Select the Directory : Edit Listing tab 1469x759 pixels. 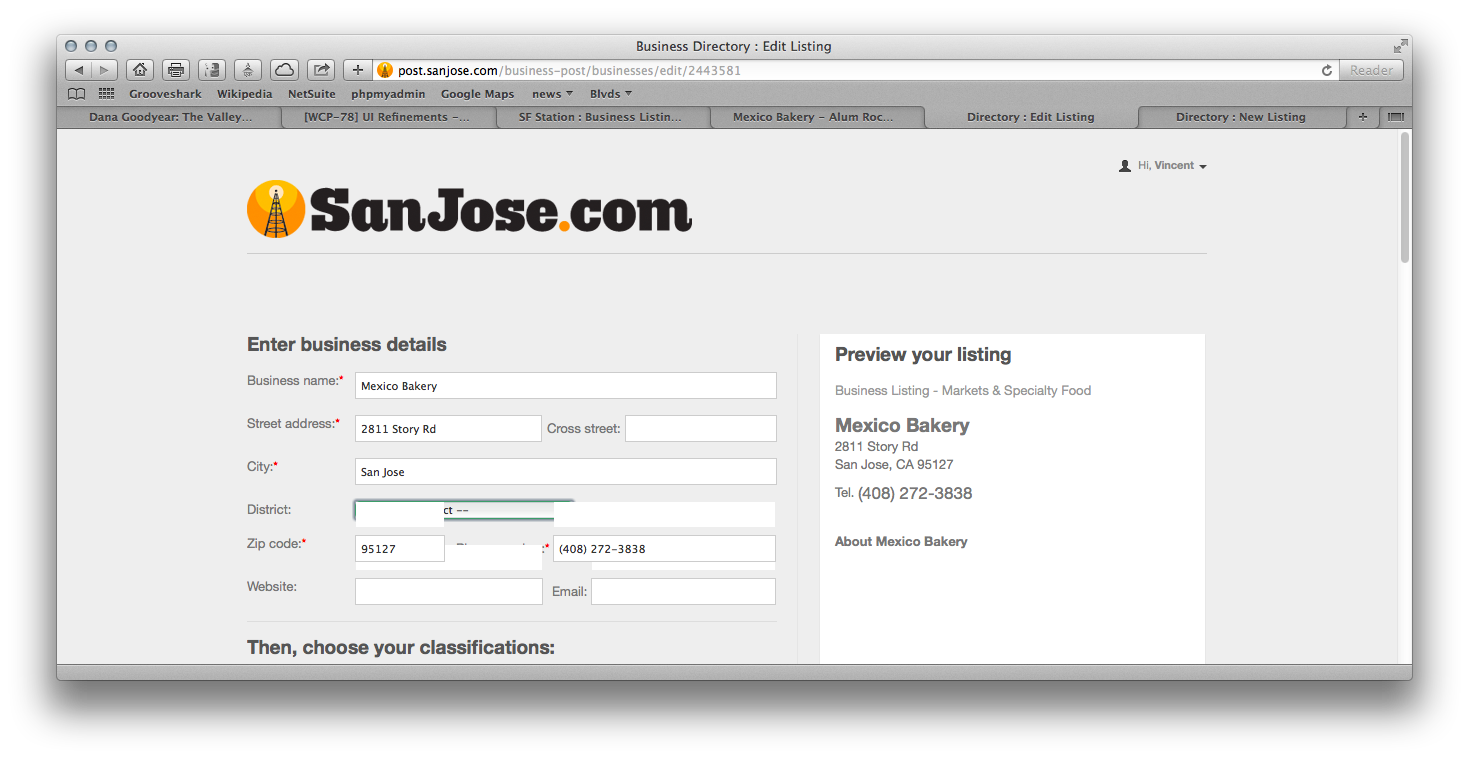[1031, 117]
